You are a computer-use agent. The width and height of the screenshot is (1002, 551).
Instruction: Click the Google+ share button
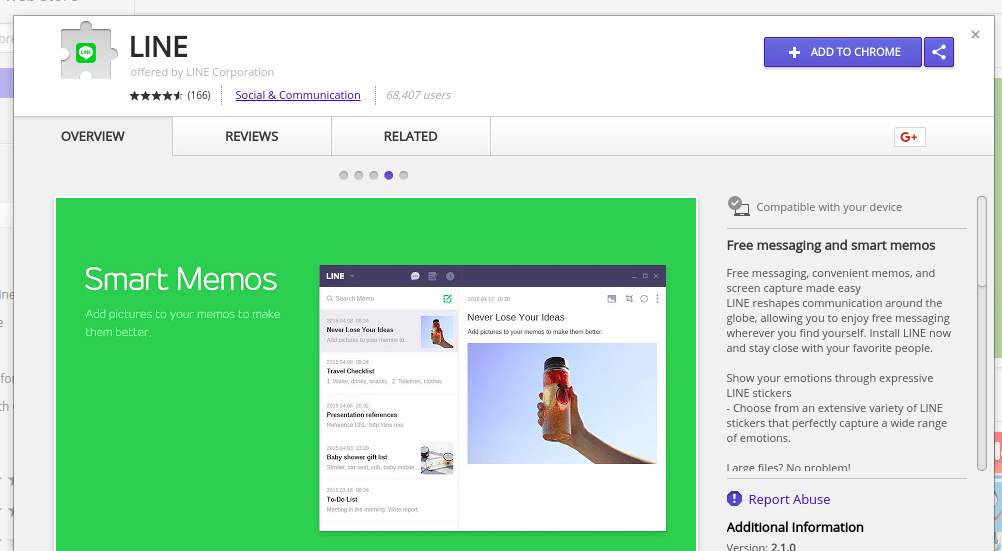[909, 137]
